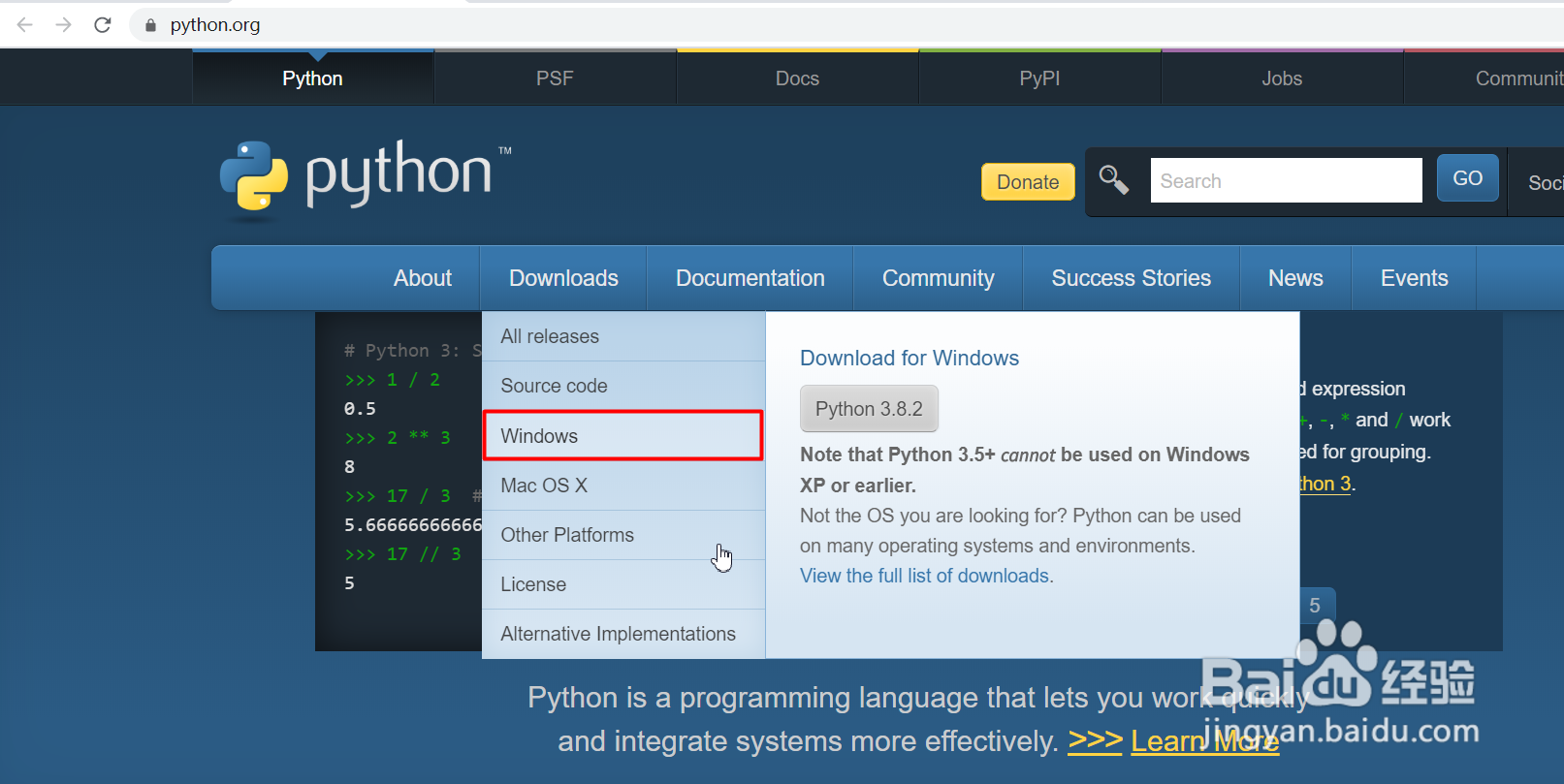Click the >>> launch shell link
Viewport: 1564px width, 784px height.
(1095, 740)
